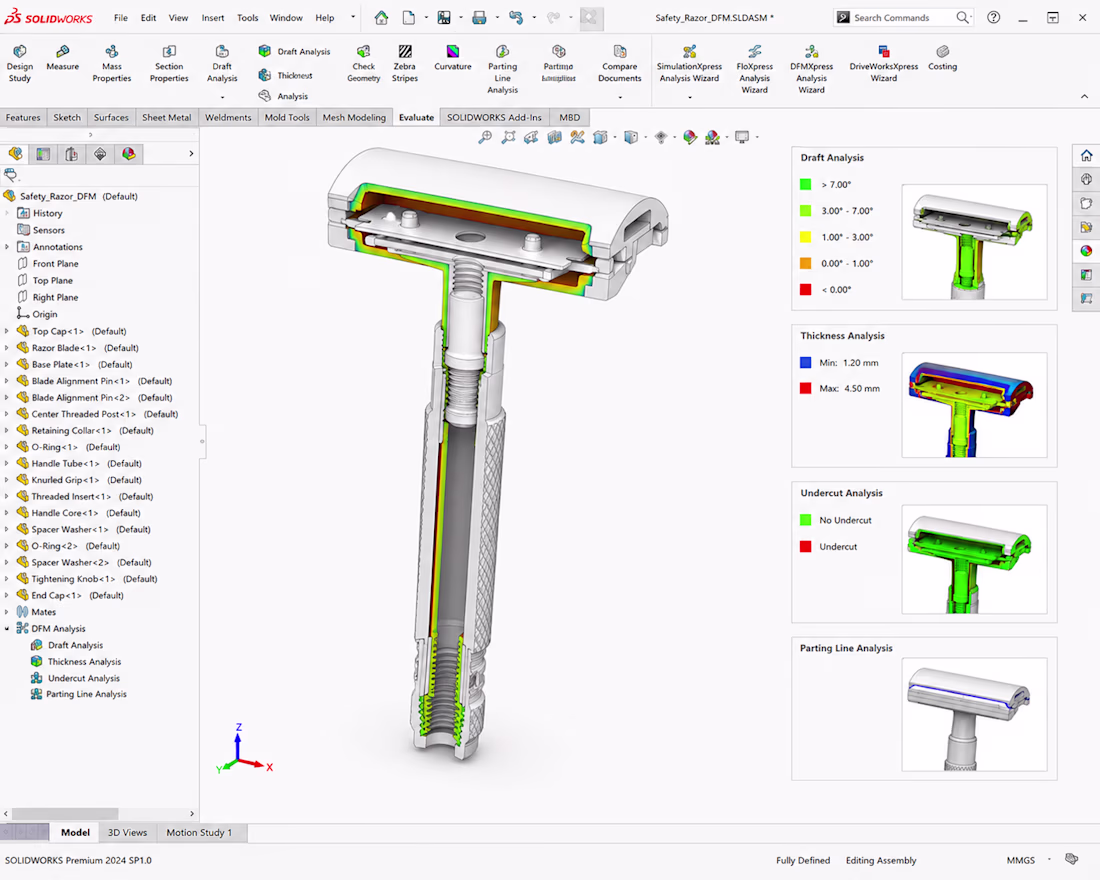Open Check Geometry tool

click(x=363, y=63)
